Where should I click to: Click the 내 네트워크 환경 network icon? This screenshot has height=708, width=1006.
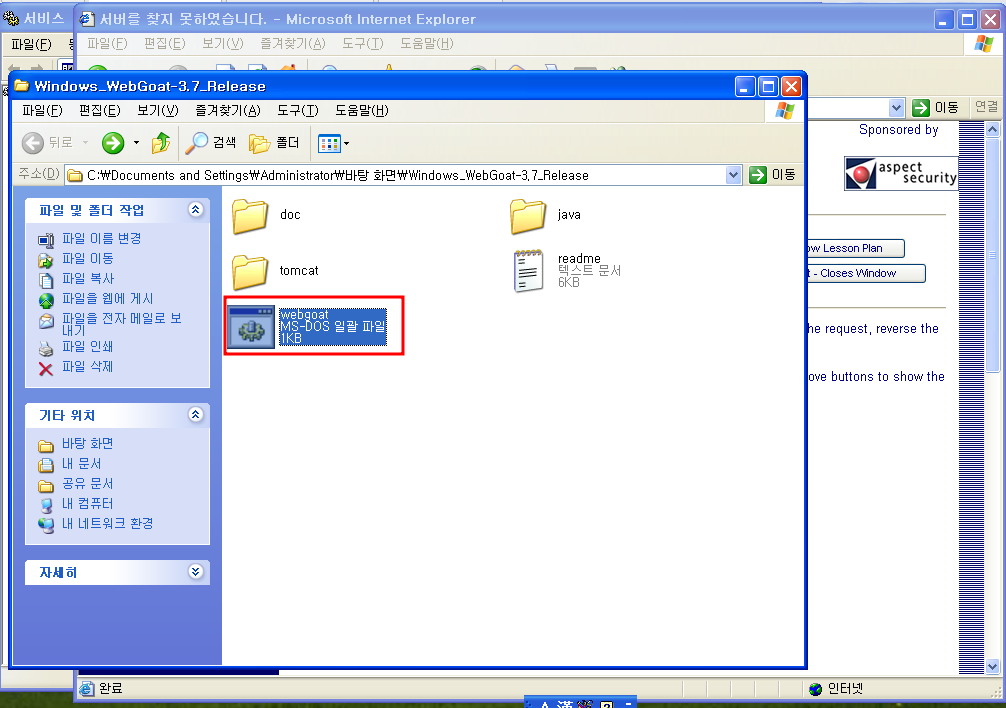point(46,525)
